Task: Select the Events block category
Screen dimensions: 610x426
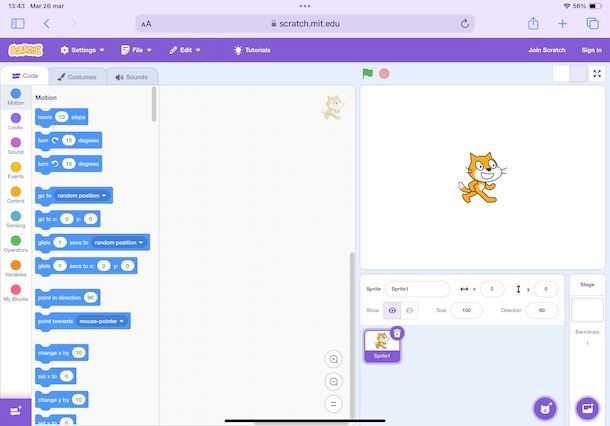Action: (16, 170)
